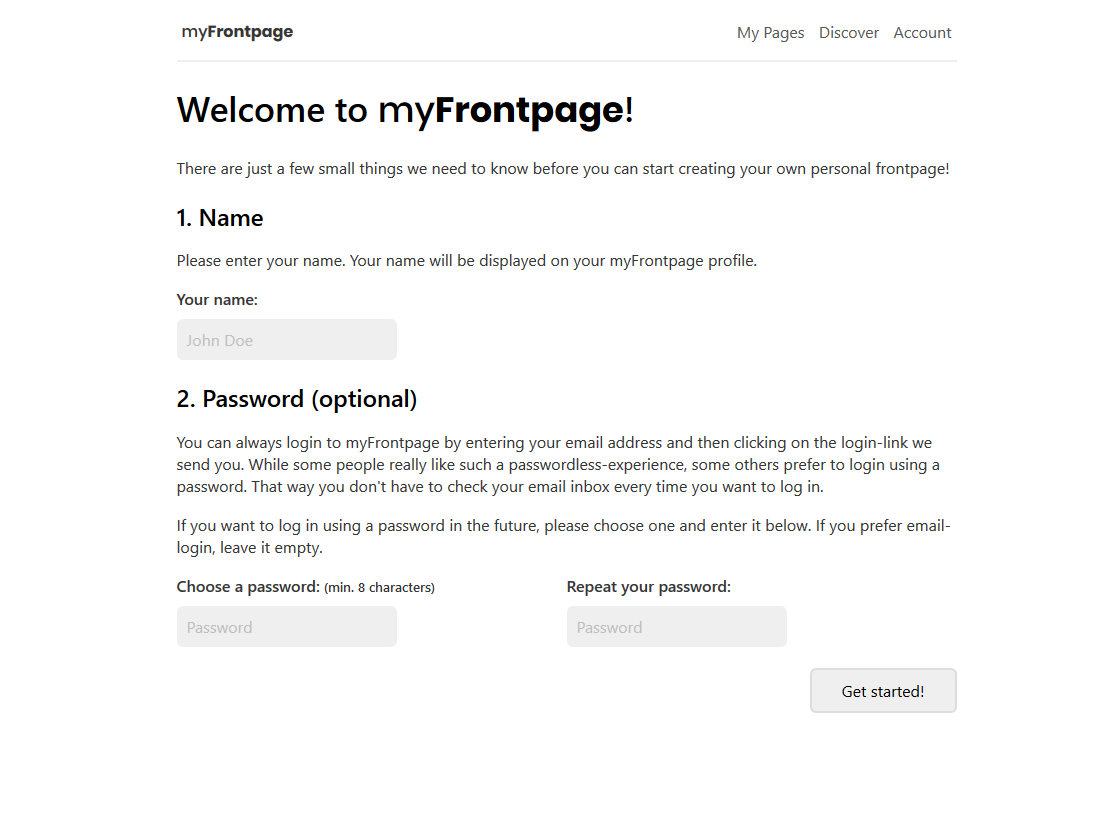The height and width of the screenshot is (817, 1097).
Task: Click the "2. Password (optional)" heading
Action: tap(297, 399)
